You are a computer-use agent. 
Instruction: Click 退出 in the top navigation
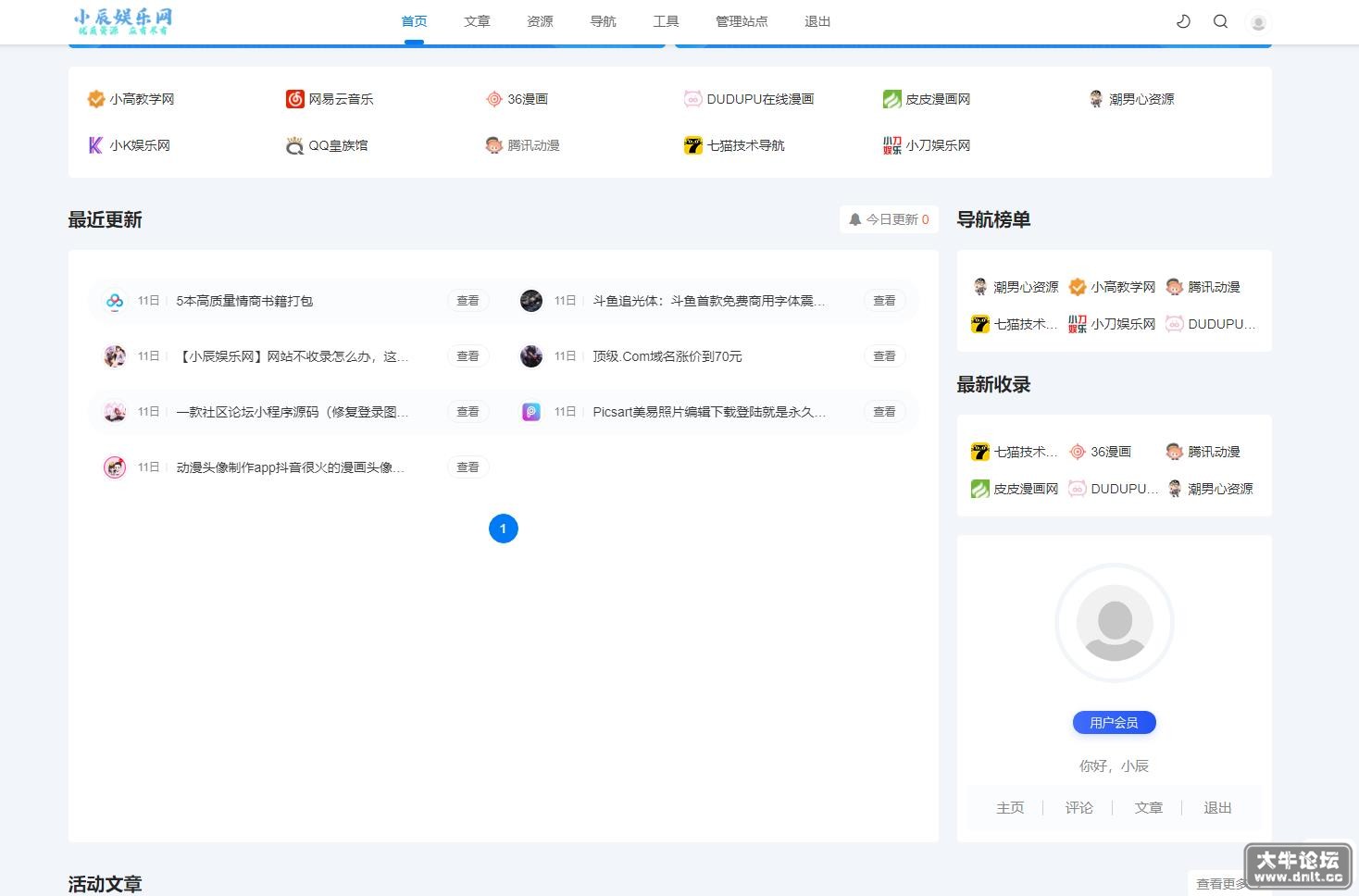(x=817, y=21)
